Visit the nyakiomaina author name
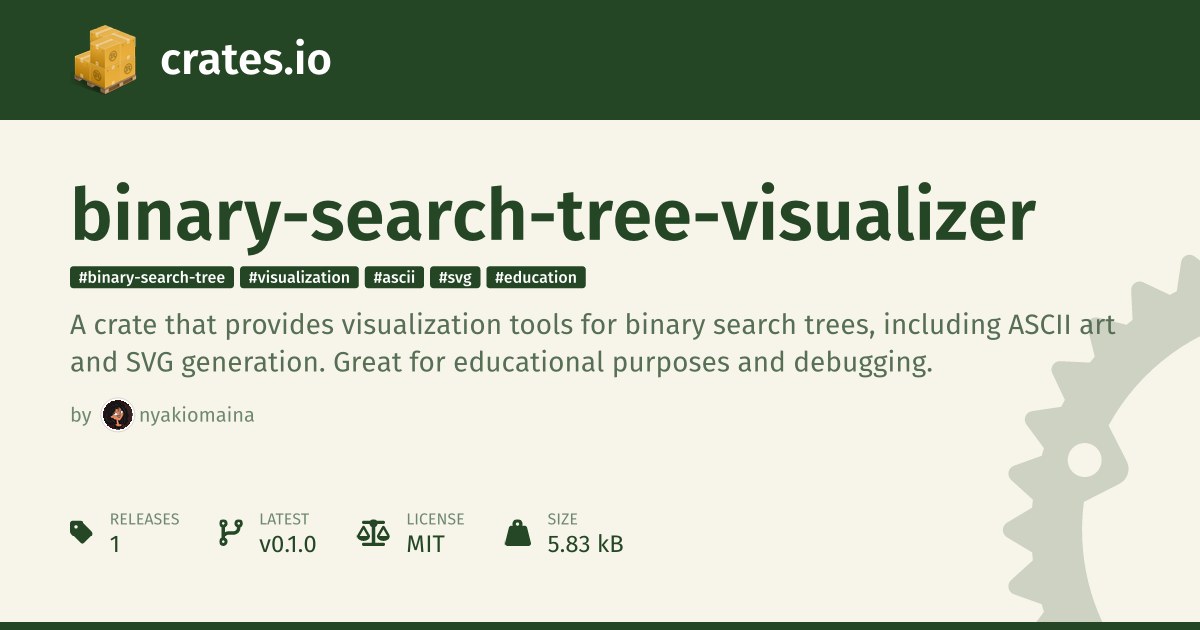Viewport: 1200px width, 630px height. point(197,415)
